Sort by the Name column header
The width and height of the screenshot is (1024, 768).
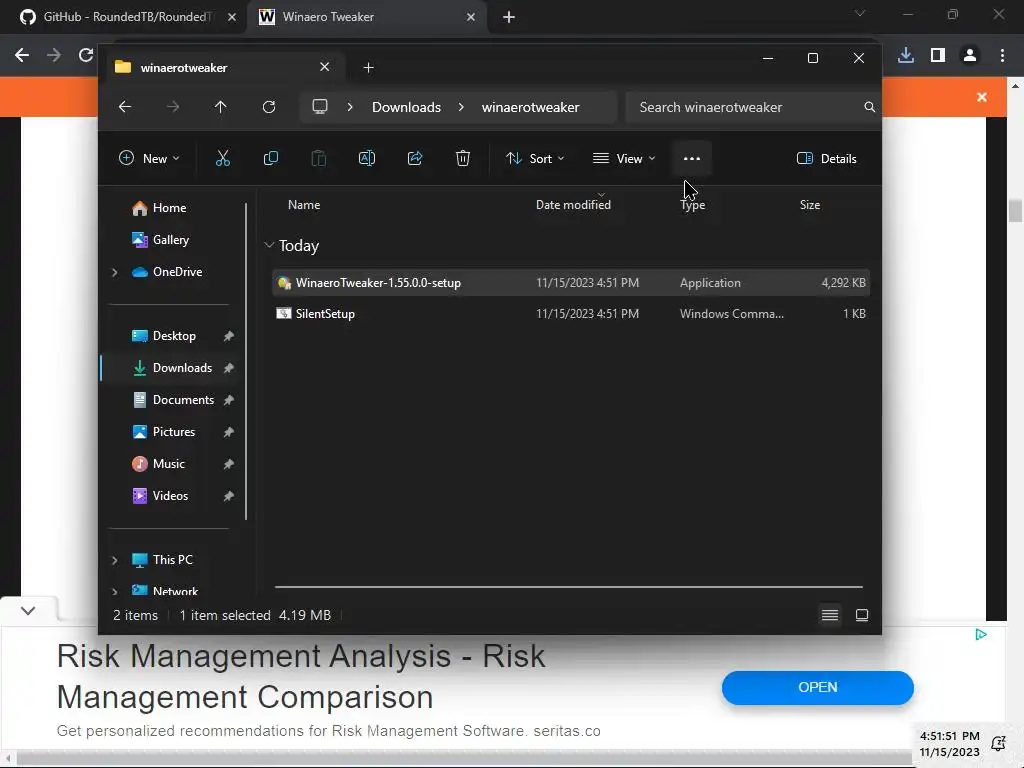point(304,205)
